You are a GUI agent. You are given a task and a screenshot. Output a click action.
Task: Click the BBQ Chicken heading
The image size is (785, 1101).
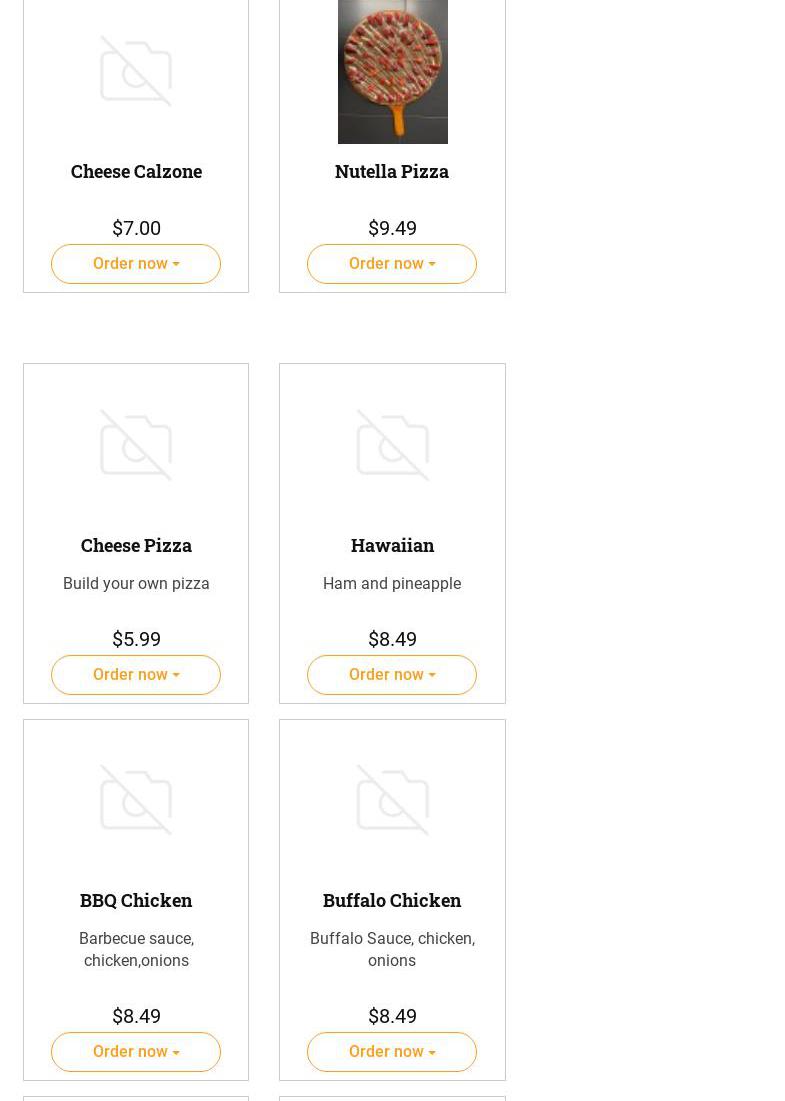(x=136, y=900)
